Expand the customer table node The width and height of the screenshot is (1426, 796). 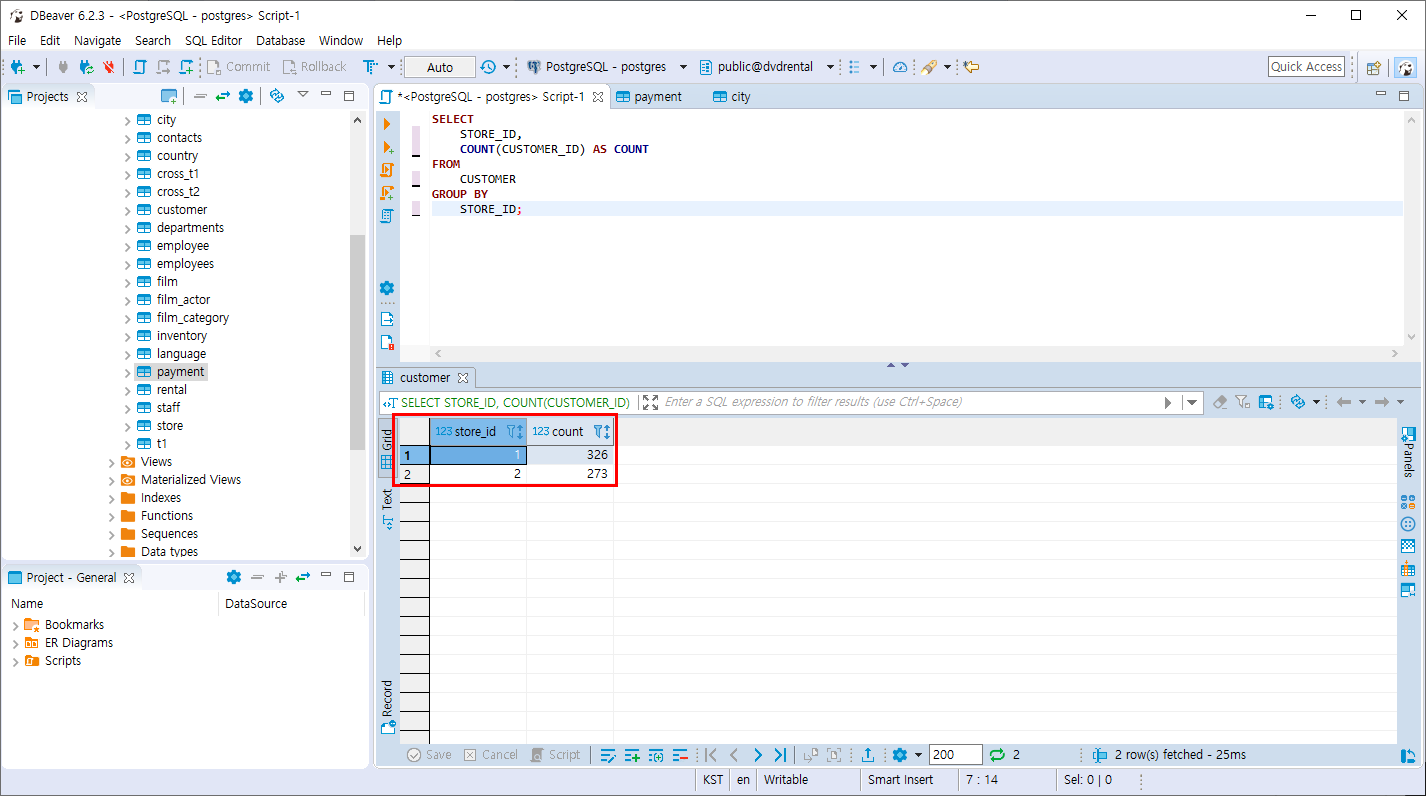click(127, 210)
